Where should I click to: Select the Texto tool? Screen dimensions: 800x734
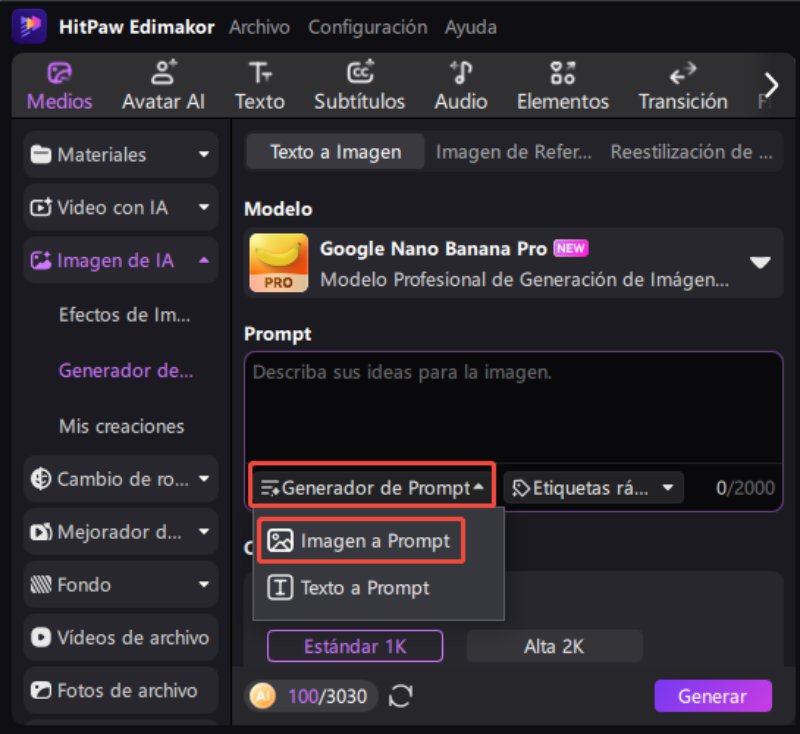259,84
